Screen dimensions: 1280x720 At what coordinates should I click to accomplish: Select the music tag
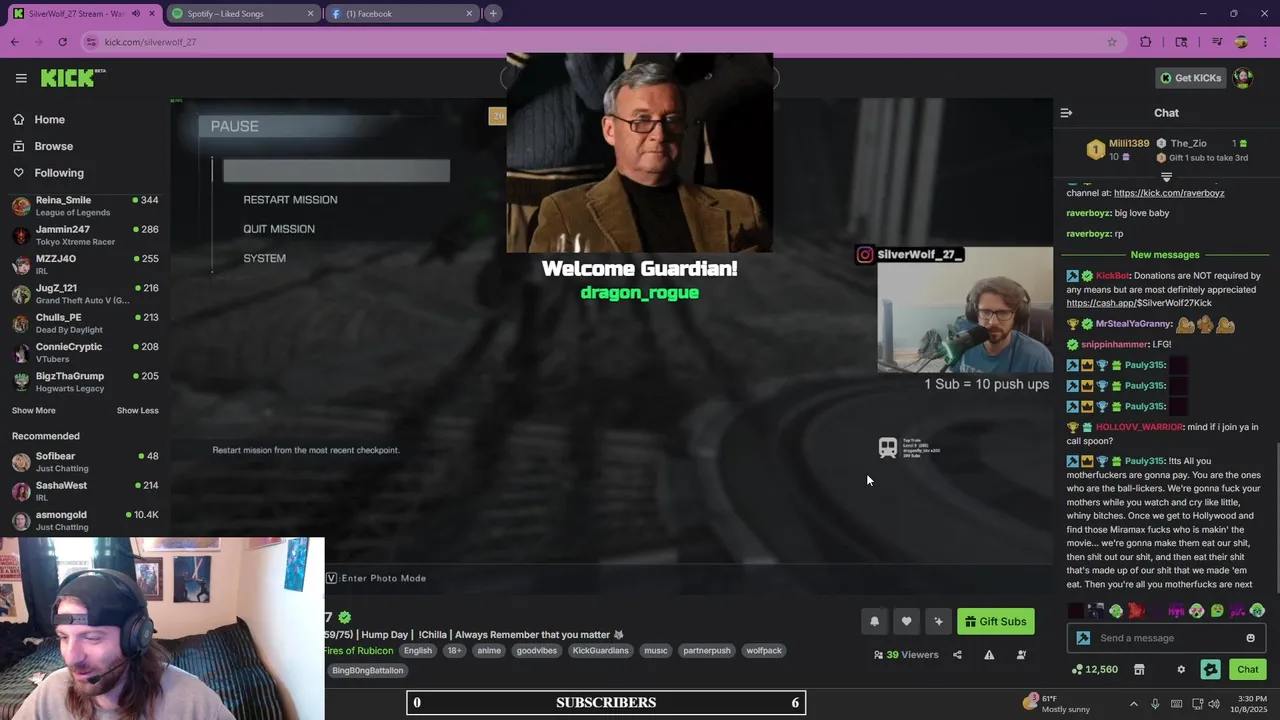(x=655, y=651)
